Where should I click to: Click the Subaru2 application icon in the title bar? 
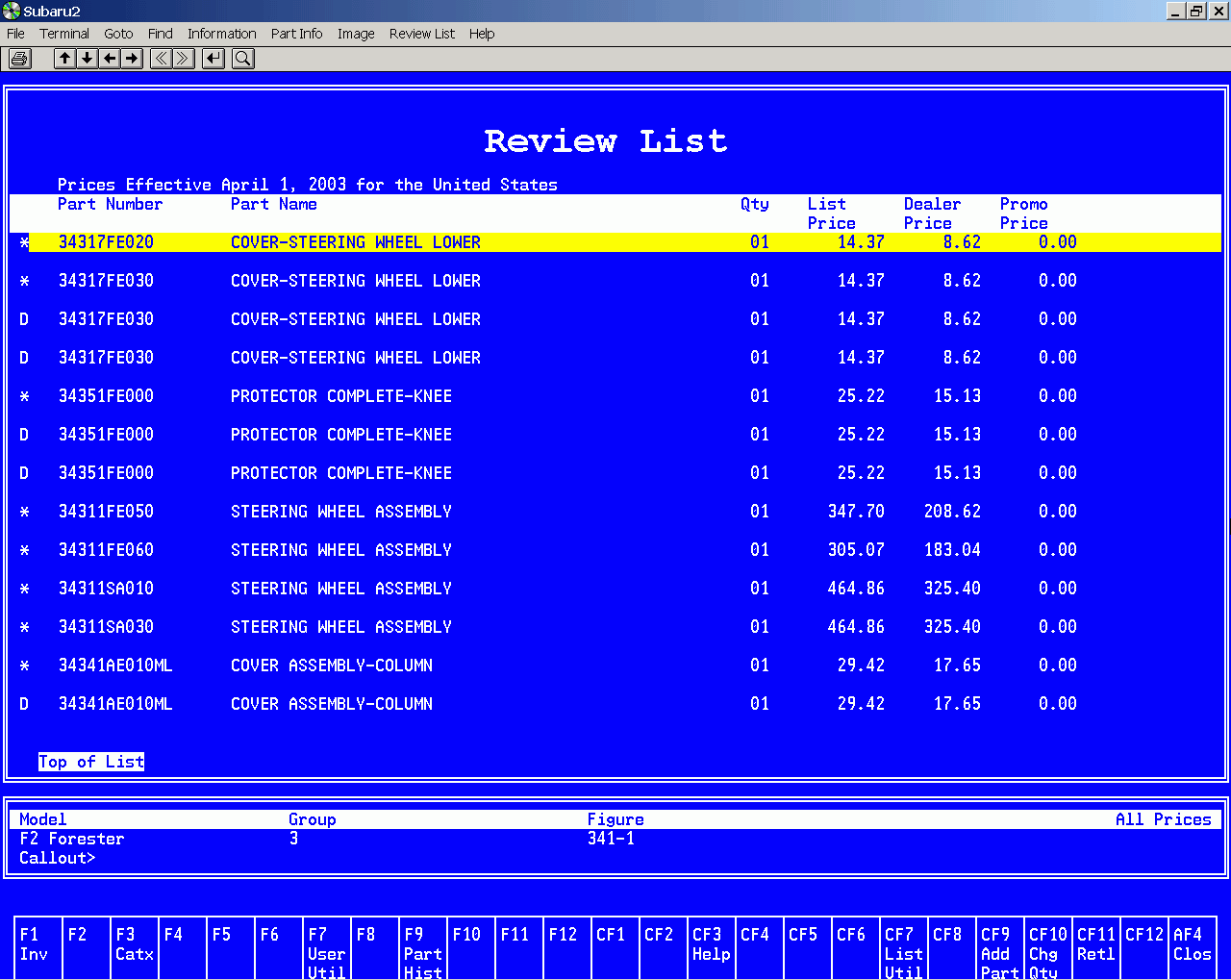click(x=11, y=11)
